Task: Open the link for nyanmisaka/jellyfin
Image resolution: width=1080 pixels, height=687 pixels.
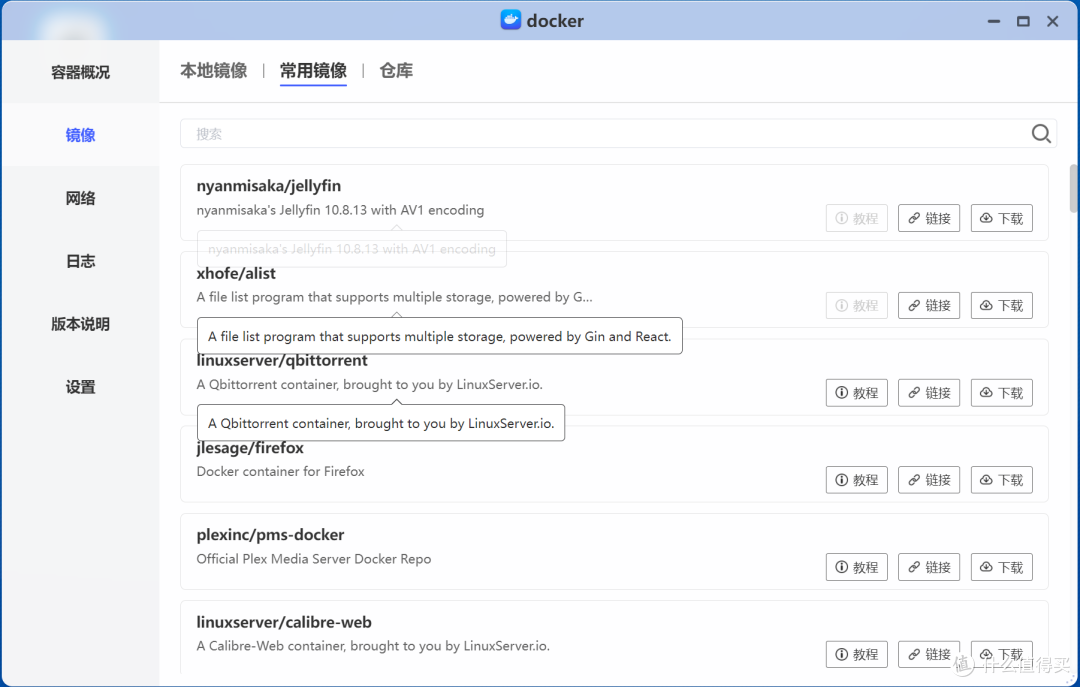Action: pos(928,218)
